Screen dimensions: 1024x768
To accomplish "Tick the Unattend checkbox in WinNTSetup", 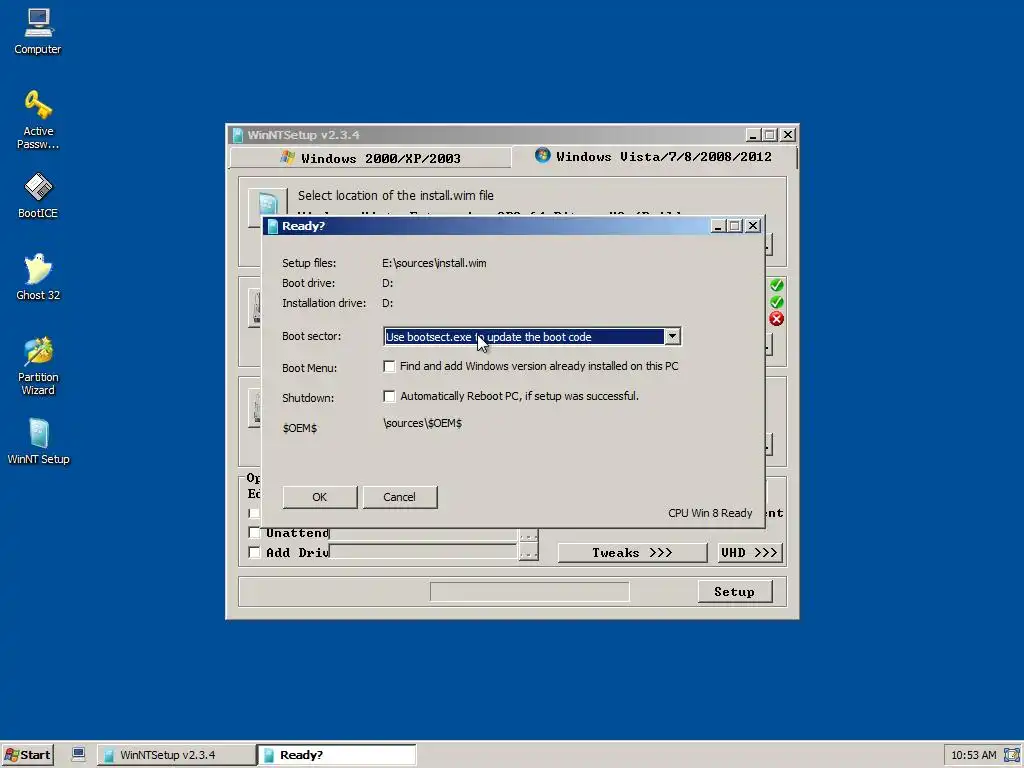I will pyautogui.click(x=255, y=533).
